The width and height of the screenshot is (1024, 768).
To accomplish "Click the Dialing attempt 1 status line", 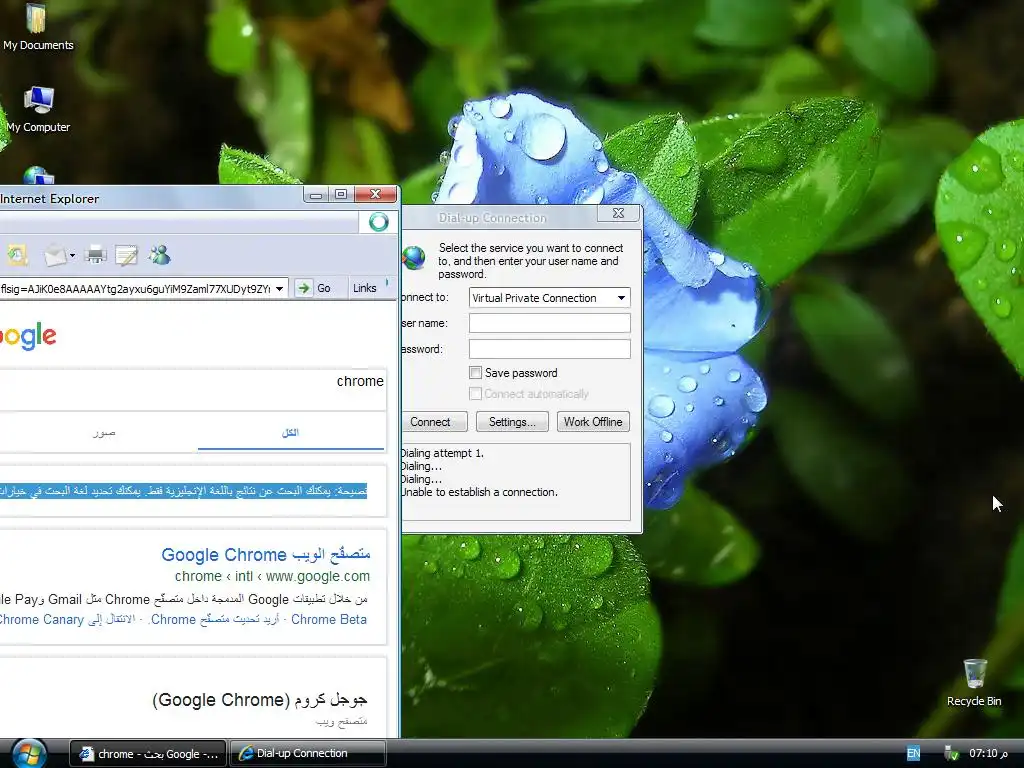I will coord(441,453).
